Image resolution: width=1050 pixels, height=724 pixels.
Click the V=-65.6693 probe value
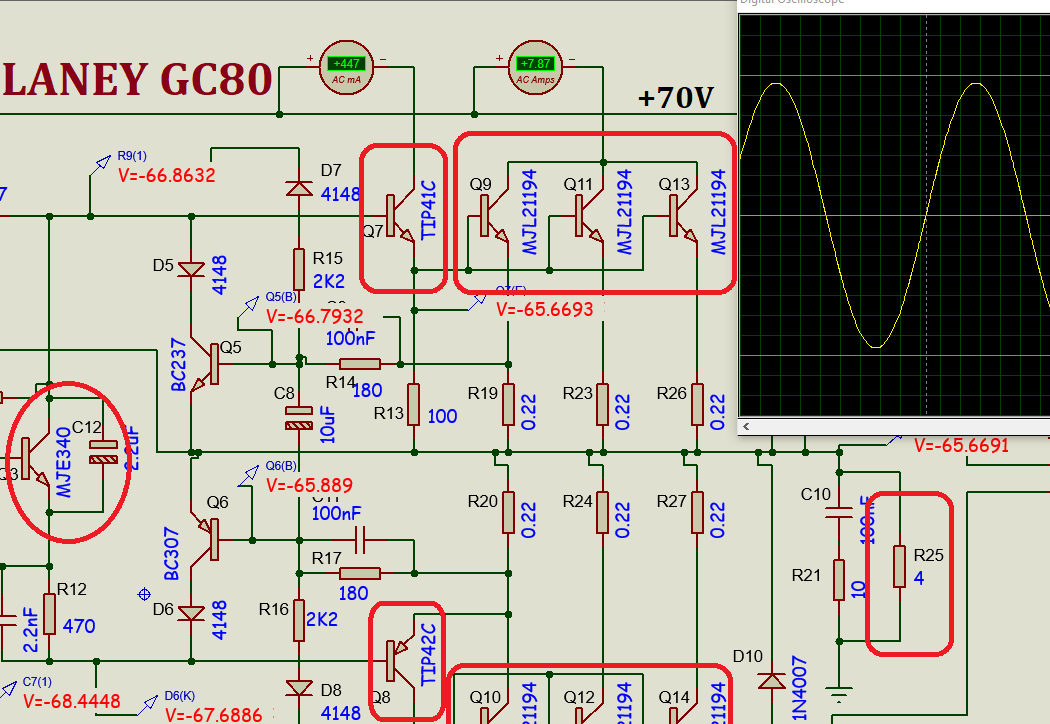[x=544, y=309]
